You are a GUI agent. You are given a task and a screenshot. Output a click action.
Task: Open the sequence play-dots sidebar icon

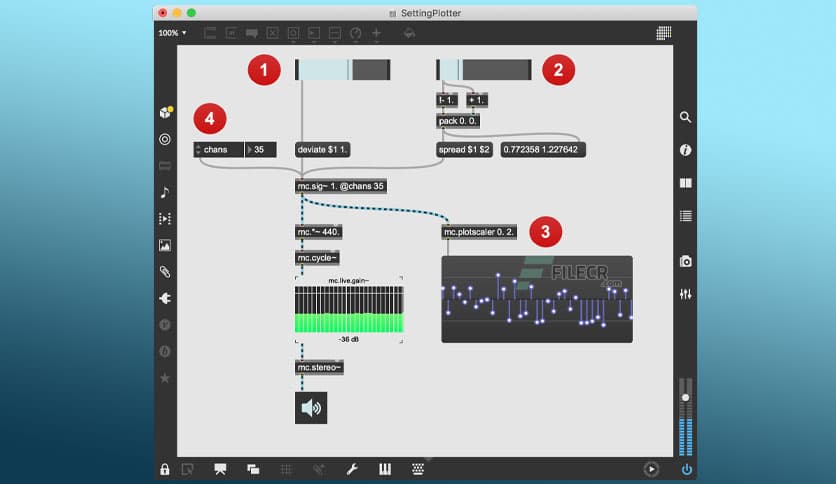(165, 219)
